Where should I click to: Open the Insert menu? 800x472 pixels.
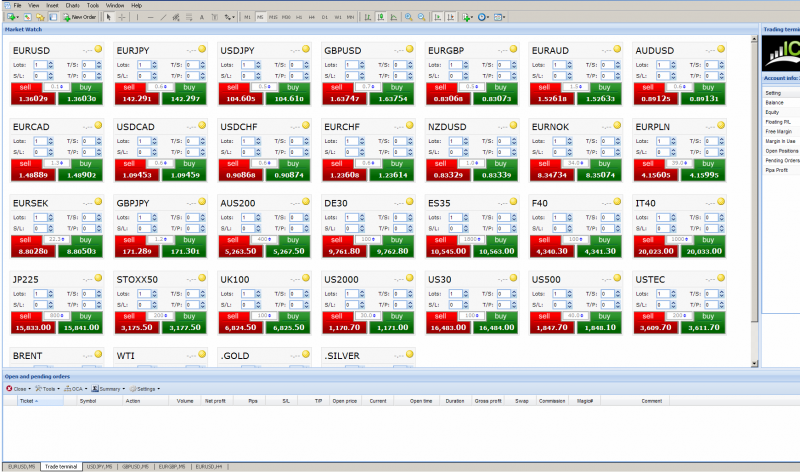52,5
